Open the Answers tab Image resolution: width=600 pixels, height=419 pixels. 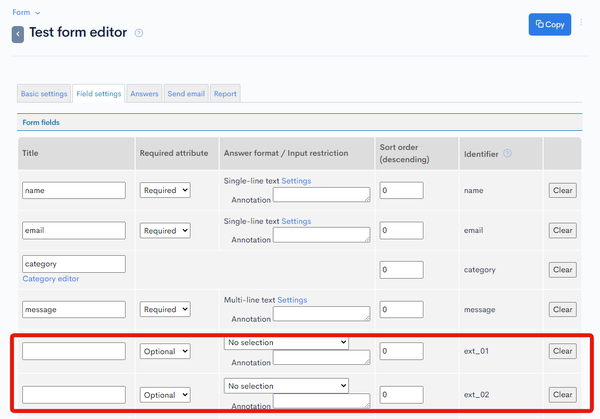144,94
